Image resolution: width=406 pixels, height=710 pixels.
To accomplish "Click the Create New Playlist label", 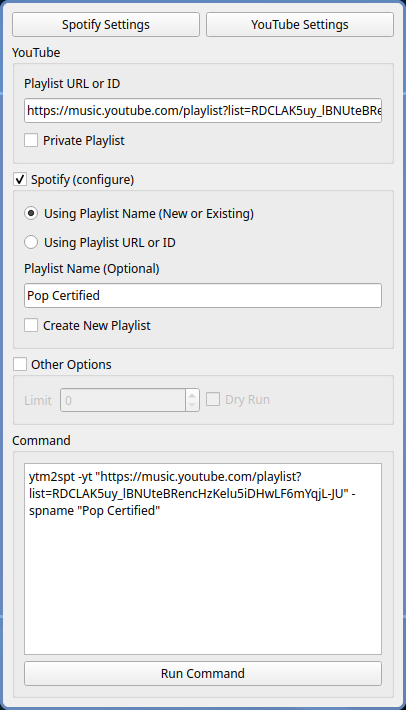I will coord(97,326).
